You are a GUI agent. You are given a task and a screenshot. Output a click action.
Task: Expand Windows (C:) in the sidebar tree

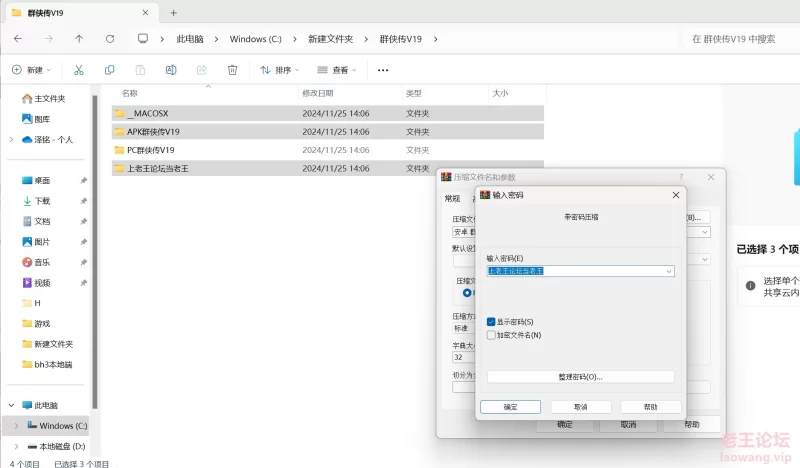[16, 426]
